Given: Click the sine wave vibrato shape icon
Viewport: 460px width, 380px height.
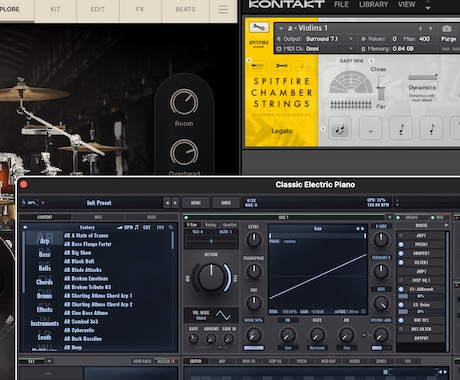Looking at the screenshot, I should [x=223, y=315].
